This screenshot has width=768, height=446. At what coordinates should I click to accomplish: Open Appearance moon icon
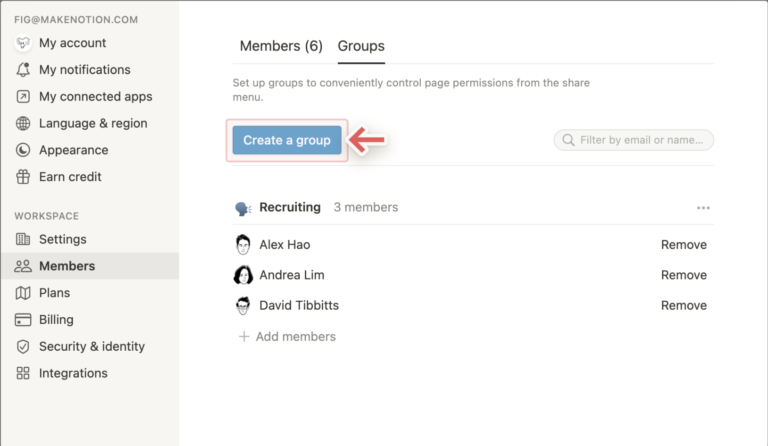(23, 150)
